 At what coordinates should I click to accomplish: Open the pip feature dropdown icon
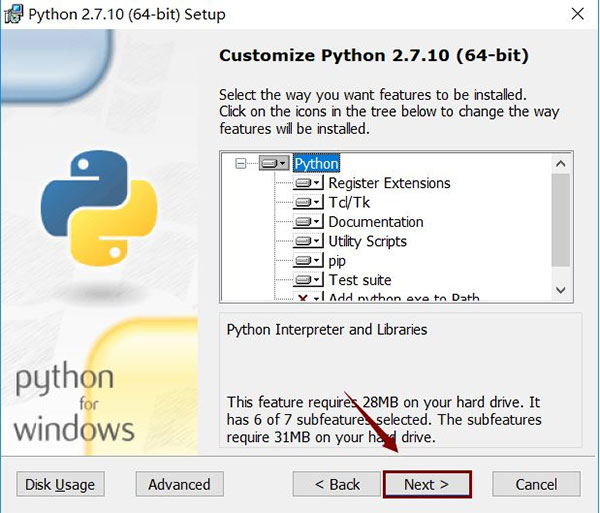[x=308, y=261]
